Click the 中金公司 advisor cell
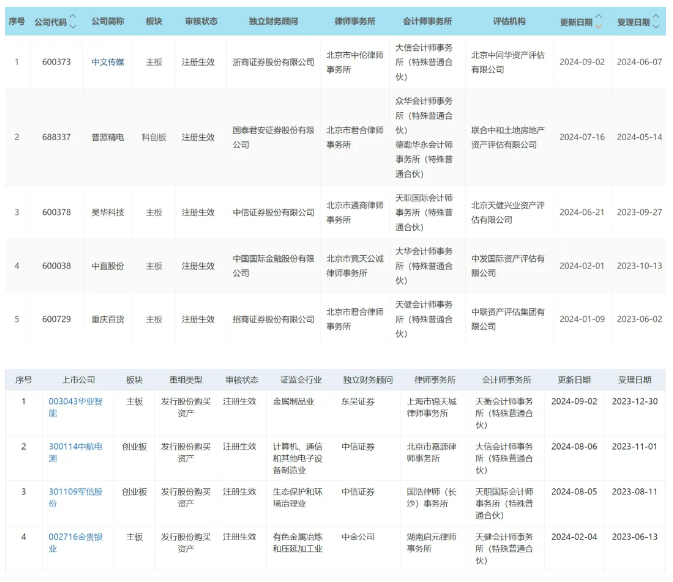The width and height of the screenshot is (673, 582). (358, 537)
